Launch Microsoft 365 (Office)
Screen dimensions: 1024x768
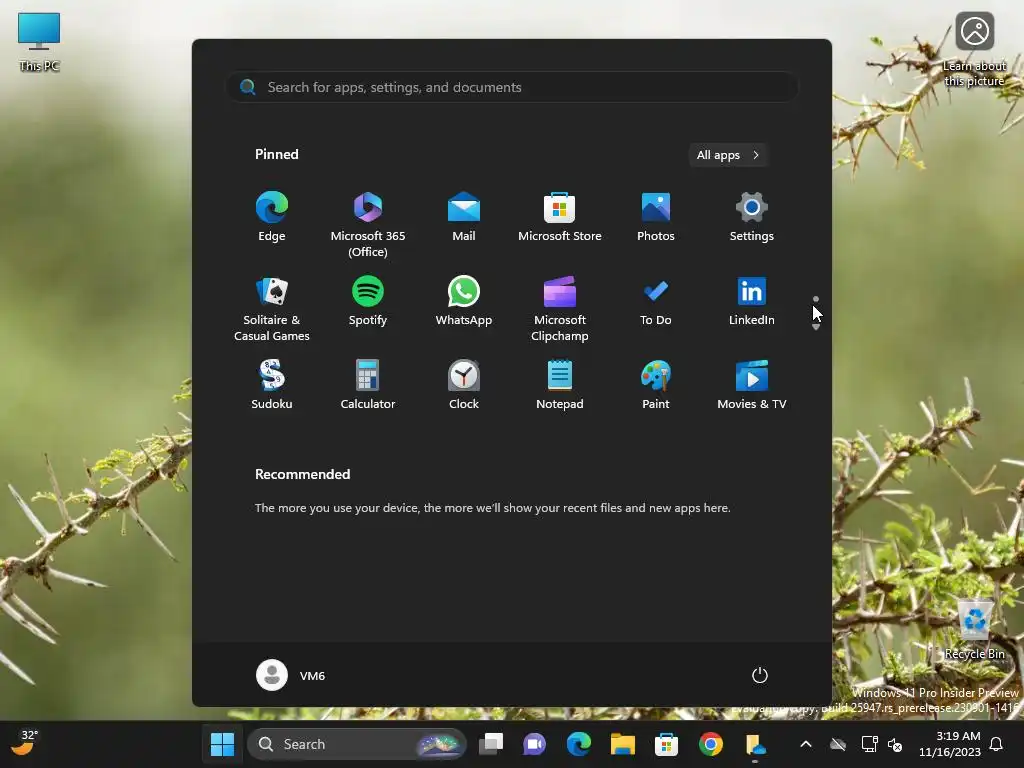(x=368, y=224)
